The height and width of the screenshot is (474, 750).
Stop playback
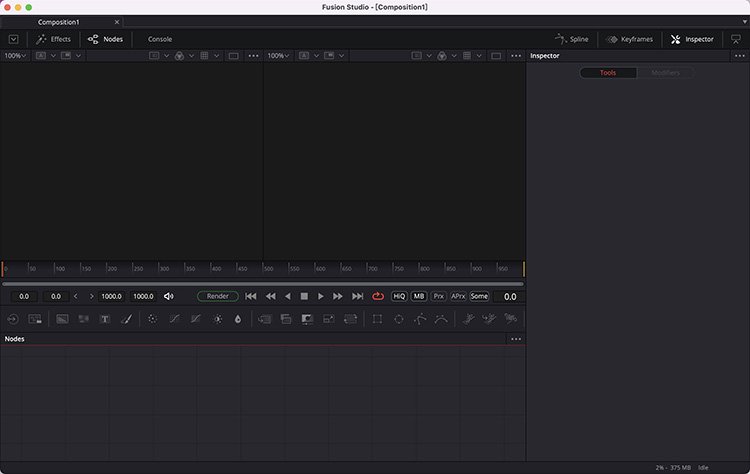304,297
